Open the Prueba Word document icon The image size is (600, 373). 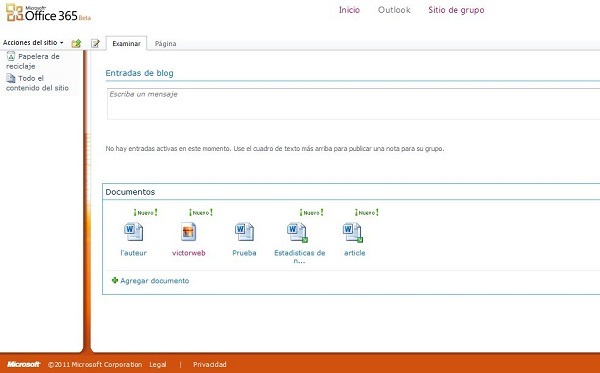point(244,232)
